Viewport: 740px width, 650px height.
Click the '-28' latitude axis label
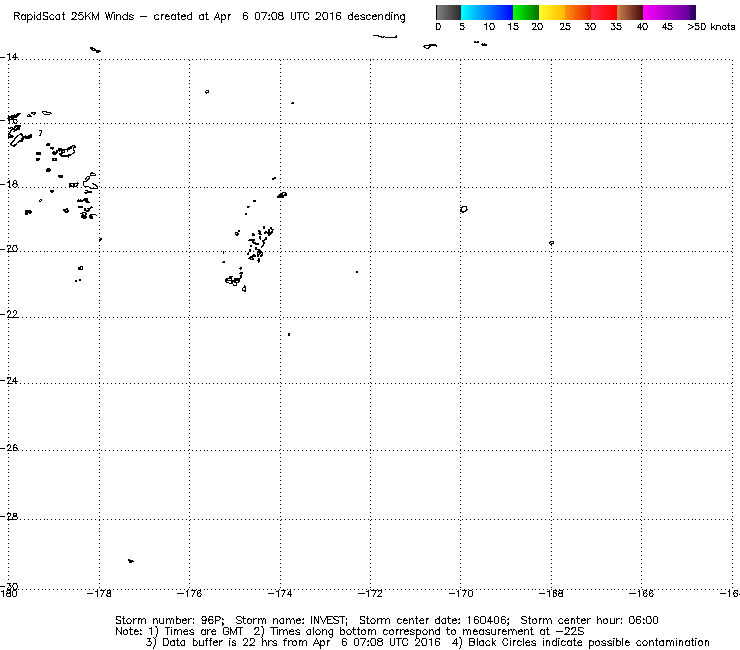(9, 516)
